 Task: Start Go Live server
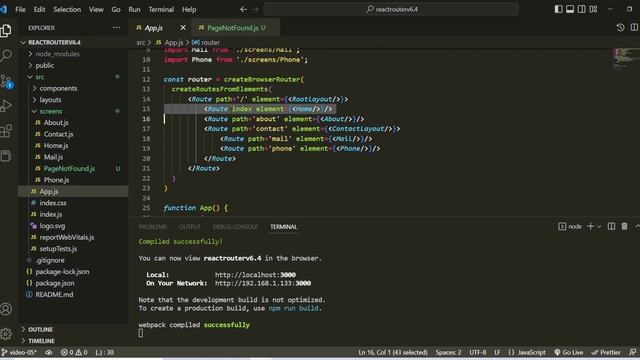click(569, 352)
